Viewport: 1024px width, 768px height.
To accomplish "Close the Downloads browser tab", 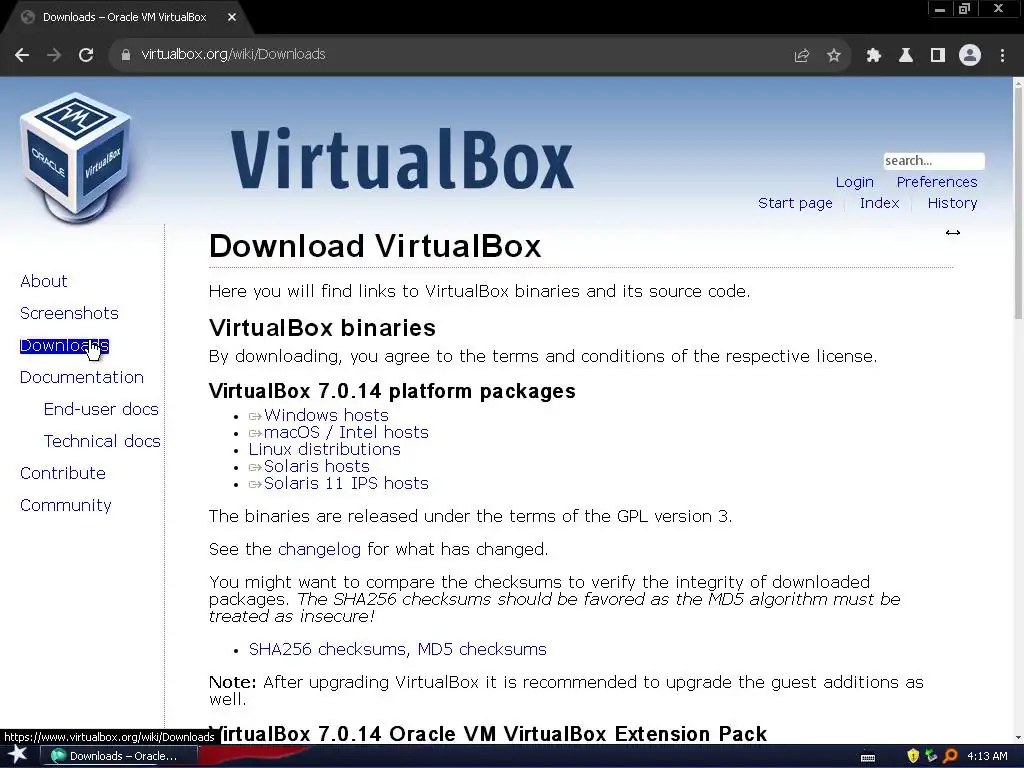I will click(232, 18).
